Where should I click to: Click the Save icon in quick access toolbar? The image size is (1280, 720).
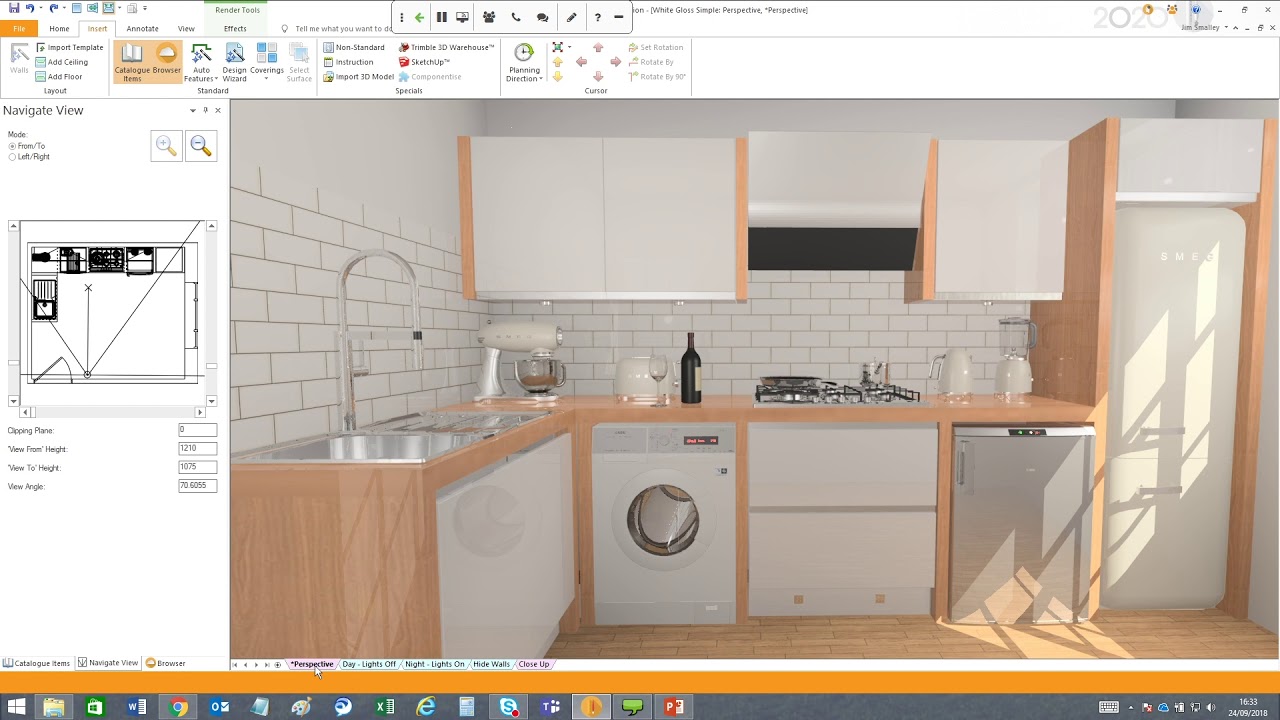pyautogui.click(x=14, y=9)
